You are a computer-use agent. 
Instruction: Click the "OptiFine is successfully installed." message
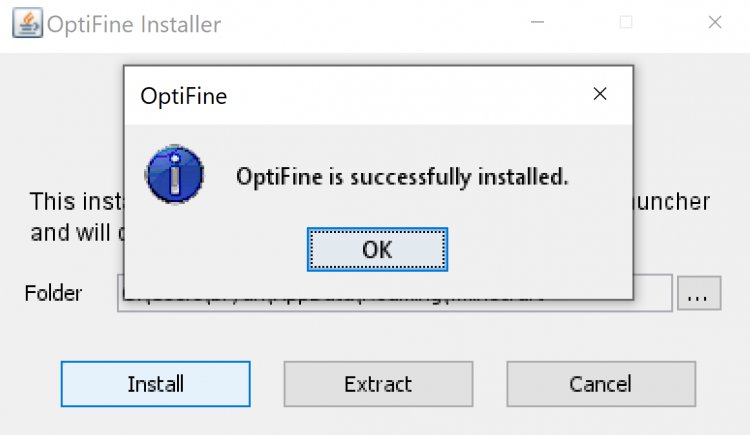402,177
